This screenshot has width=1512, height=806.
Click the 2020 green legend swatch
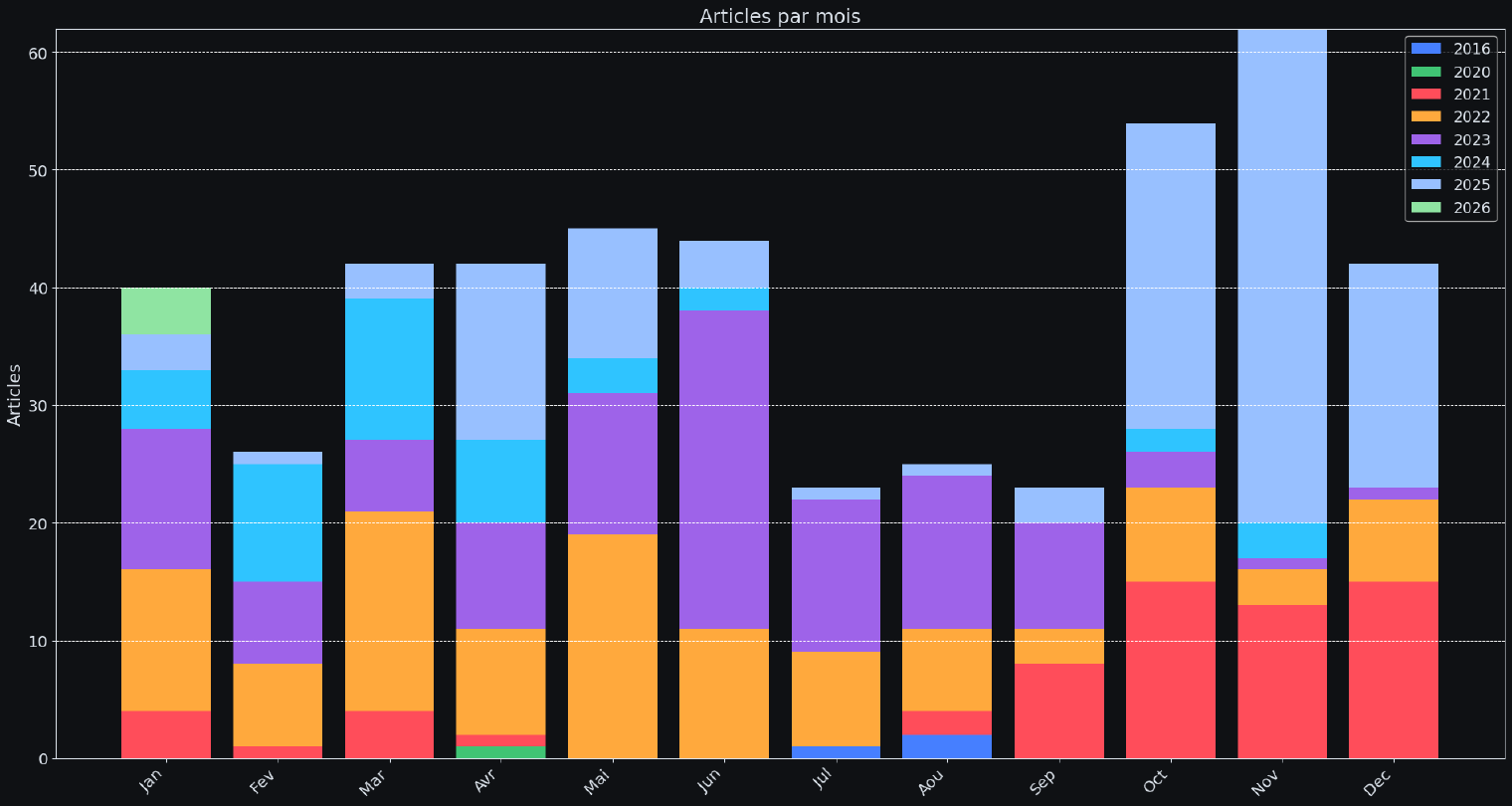pos(1426,72)
